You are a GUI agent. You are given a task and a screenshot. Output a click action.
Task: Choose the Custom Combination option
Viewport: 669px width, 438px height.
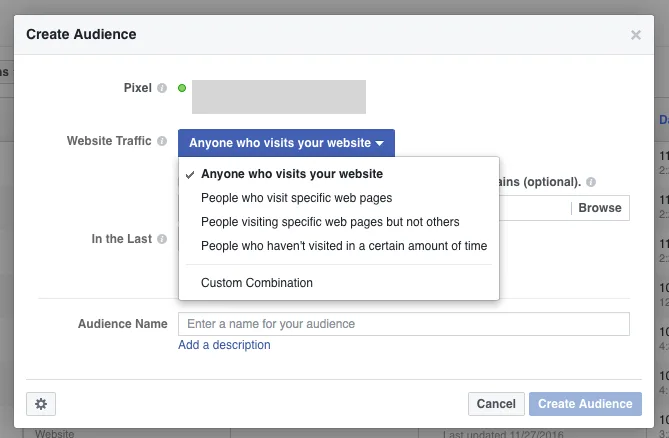pos(257,283)
